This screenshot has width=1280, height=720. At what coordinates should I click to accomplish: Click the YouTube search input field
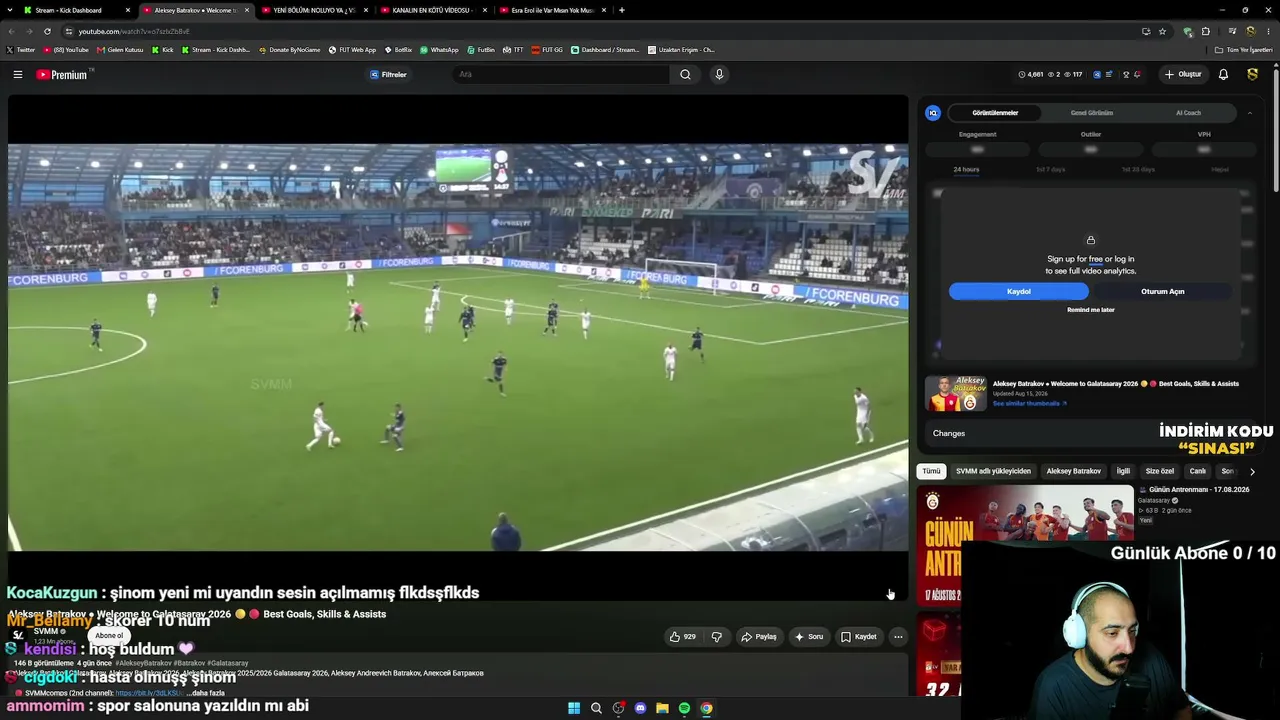pyautogui.click(x=561, y=74)
